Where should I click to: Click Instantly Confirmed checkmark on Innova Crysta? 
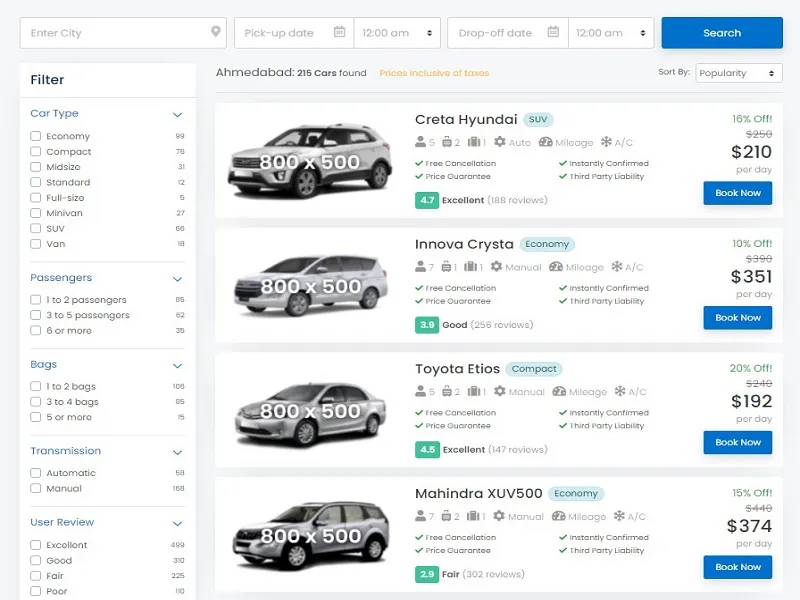tap(563, 288)
